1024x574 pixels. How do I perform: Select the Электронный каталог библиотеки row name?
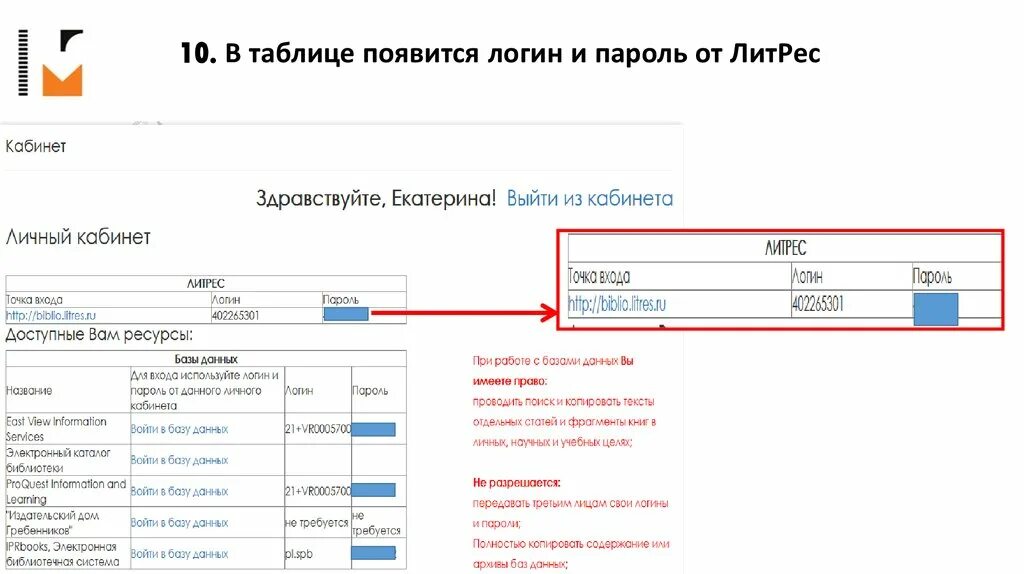pos(58,460)
